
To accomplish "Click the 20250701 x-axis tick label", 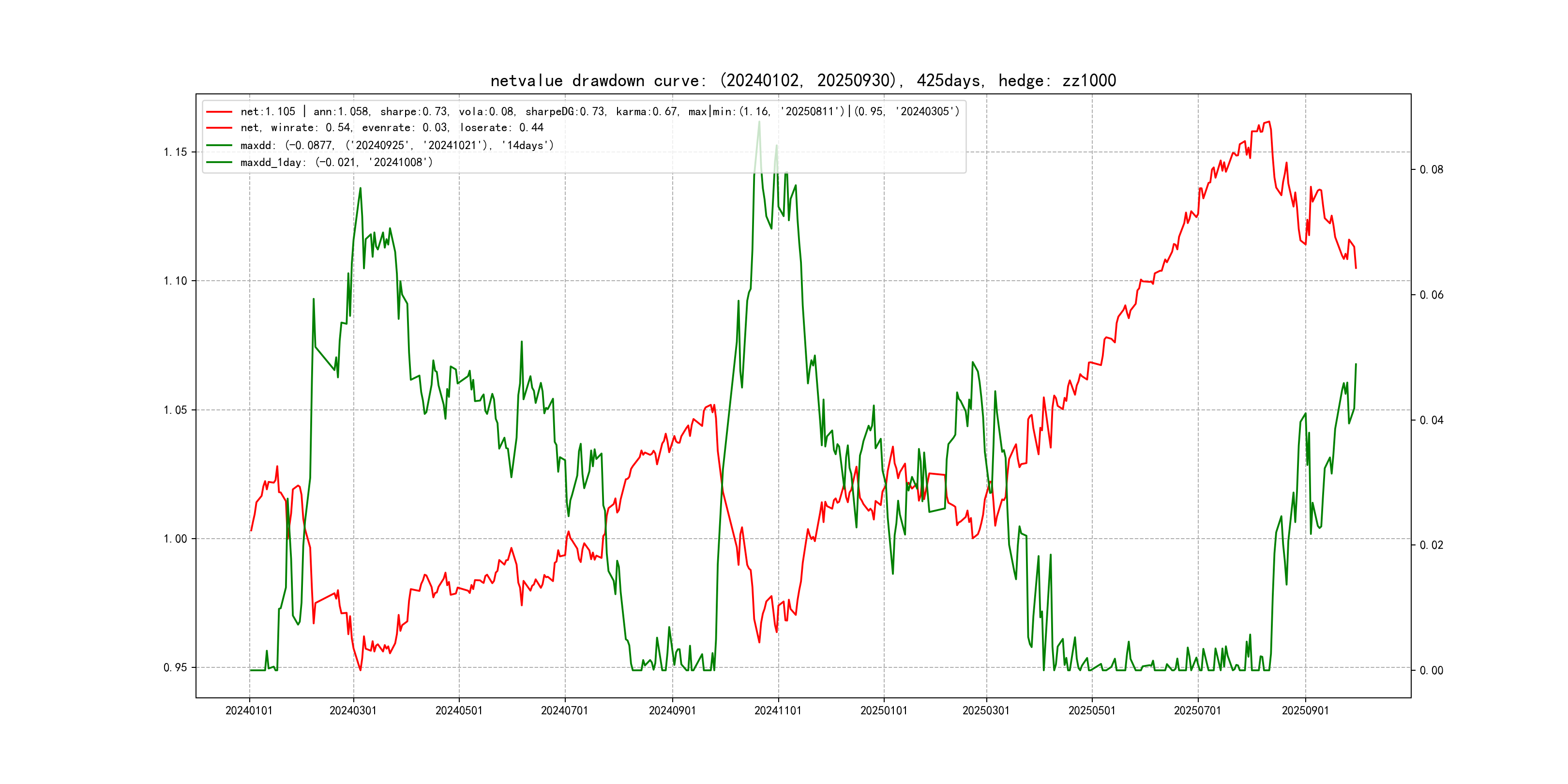I will click(x=1197, y=711).
